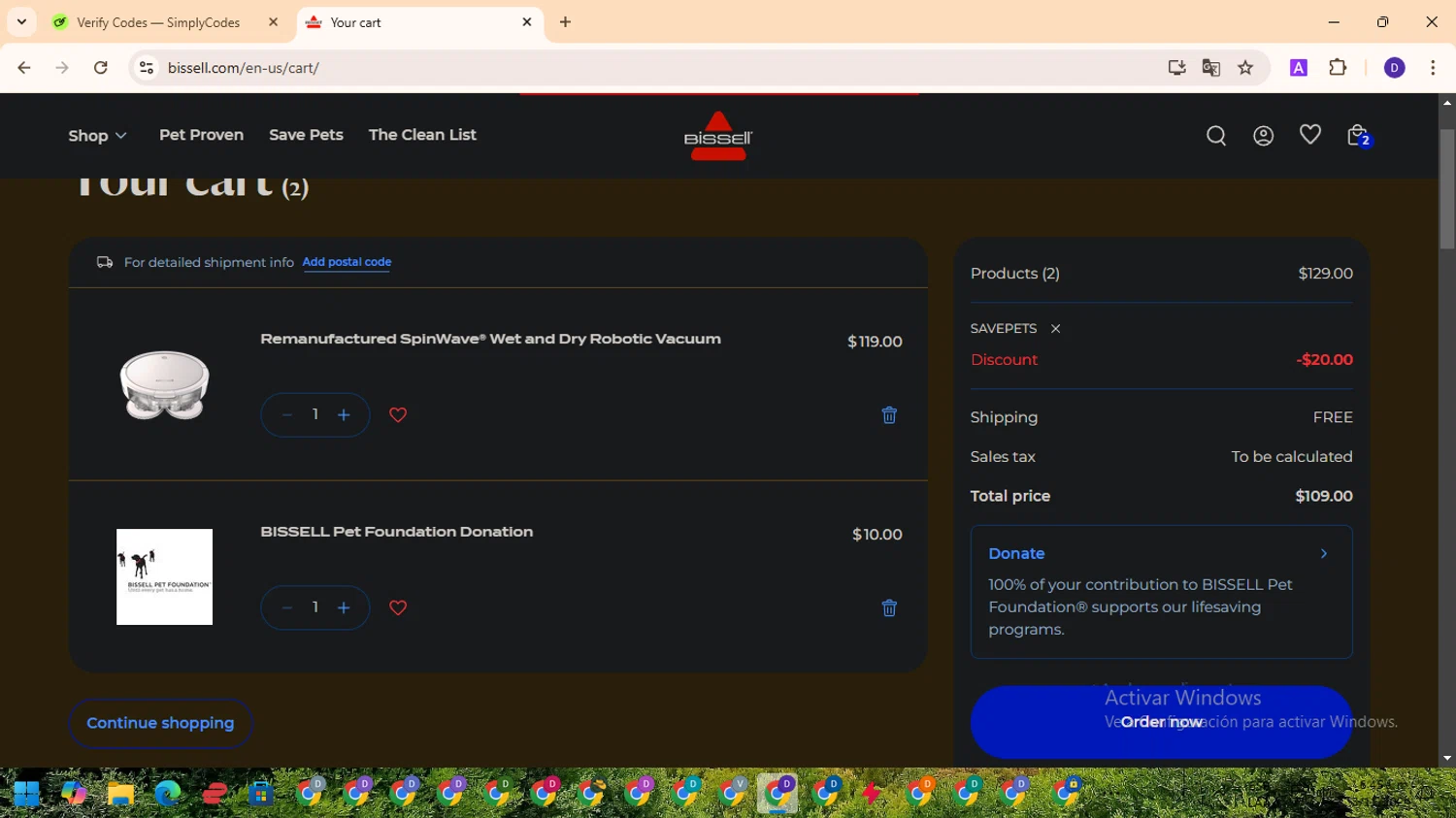Increase Pet Foundation Donation quantity

344,608
